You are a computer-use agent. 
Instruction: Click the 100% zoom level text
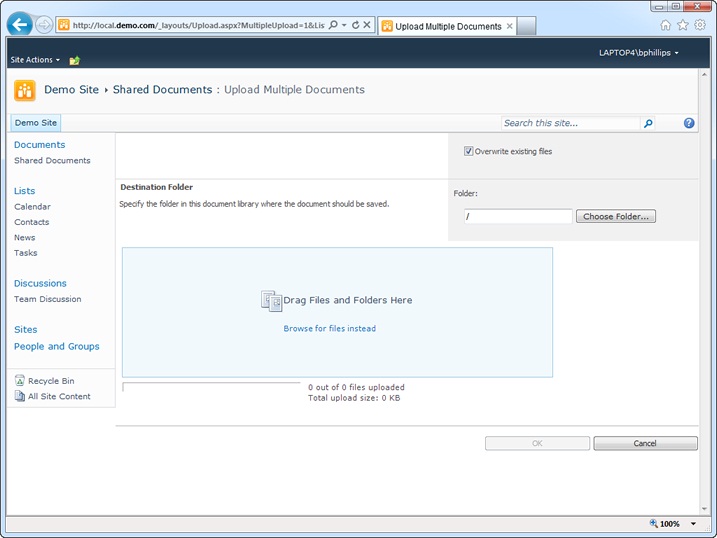pos(670,524)
